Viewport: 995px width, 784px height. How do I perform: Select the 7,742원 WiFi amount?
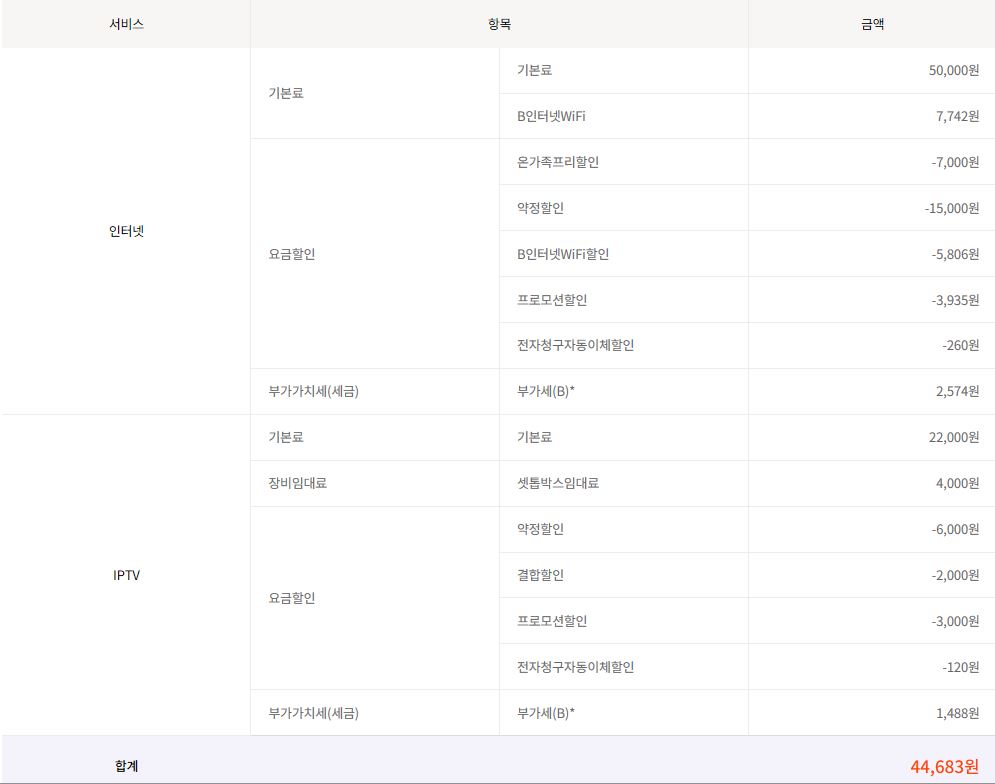957,117
